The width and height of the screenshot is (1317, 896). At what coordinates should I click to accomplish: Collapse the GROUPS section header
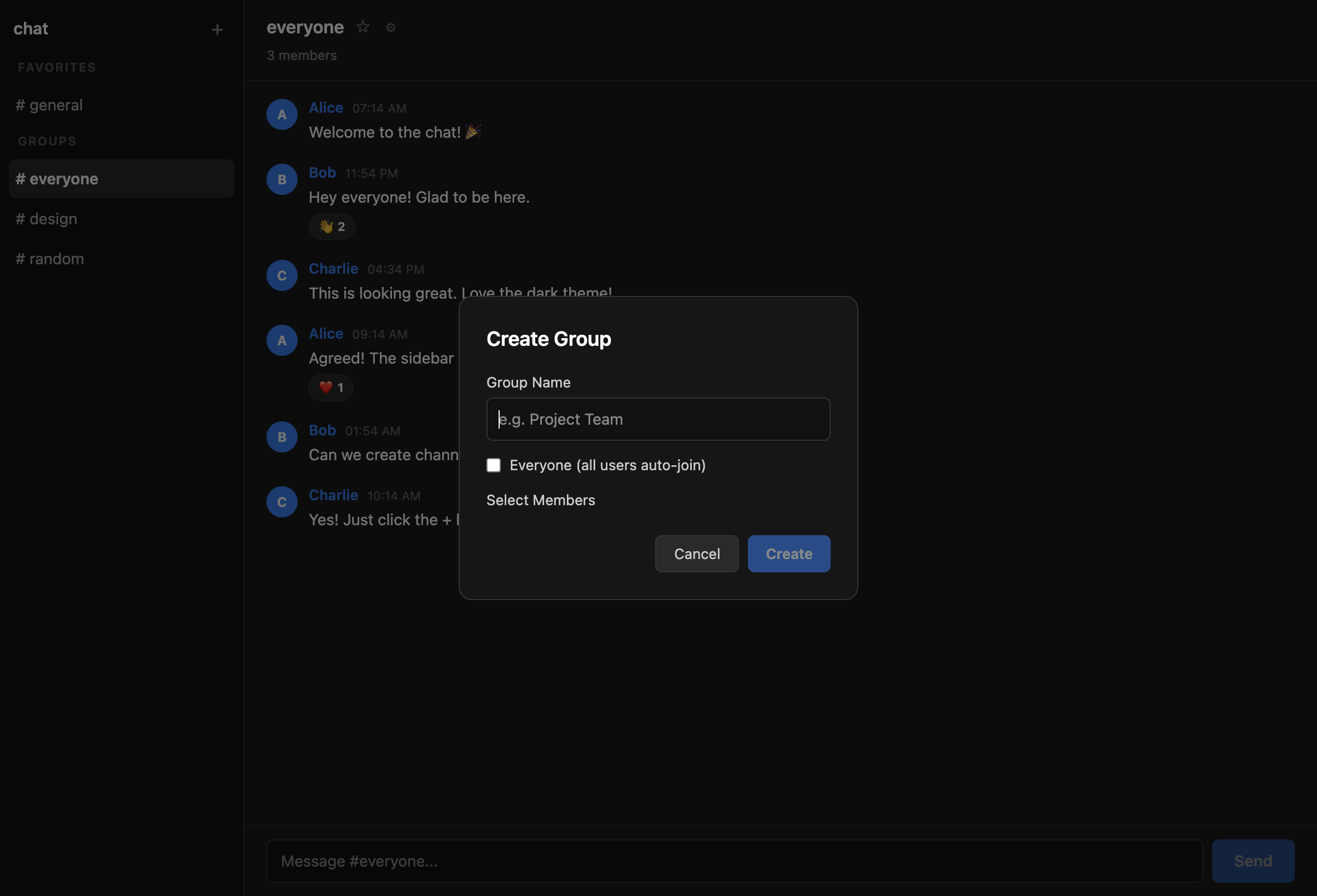pyautogui.click(x=47, y=141)
